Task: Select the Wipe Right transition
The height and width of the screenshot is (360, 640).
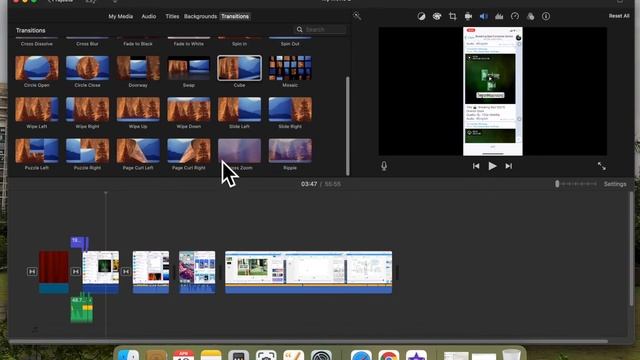Action: click(87, 109)
